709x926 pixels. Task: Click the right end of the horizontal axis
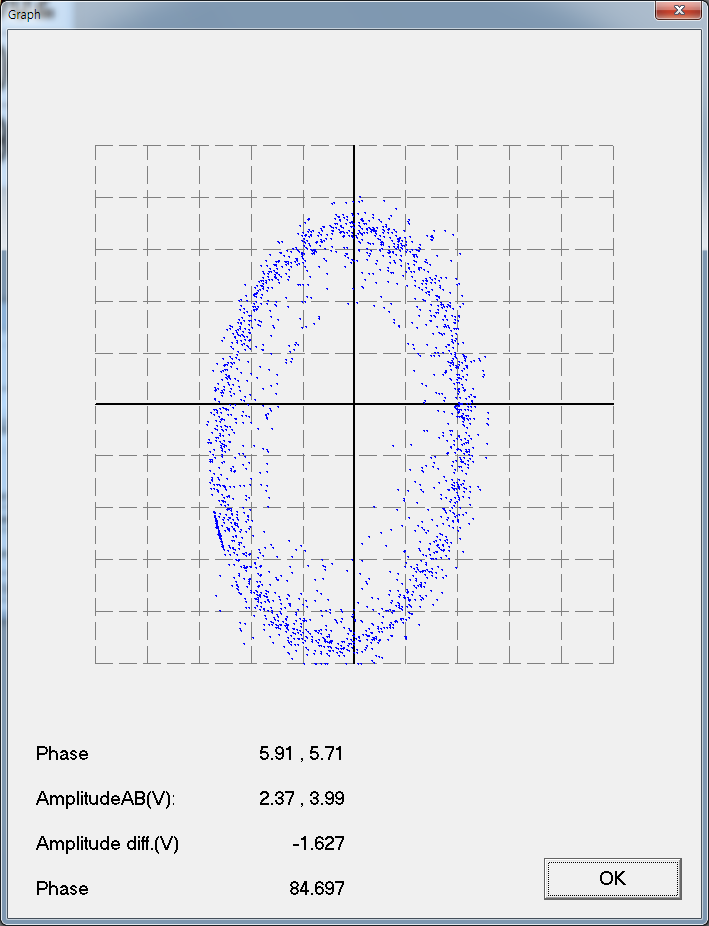coord(611,404)
